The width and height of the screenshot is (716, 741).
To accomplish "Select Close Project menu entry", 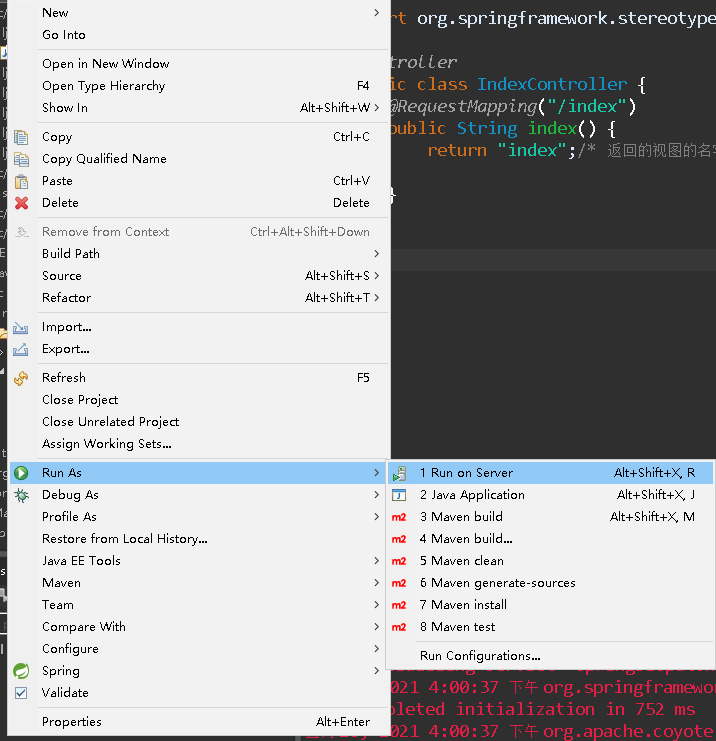I will pyautogui.click(x=199, y=400).
